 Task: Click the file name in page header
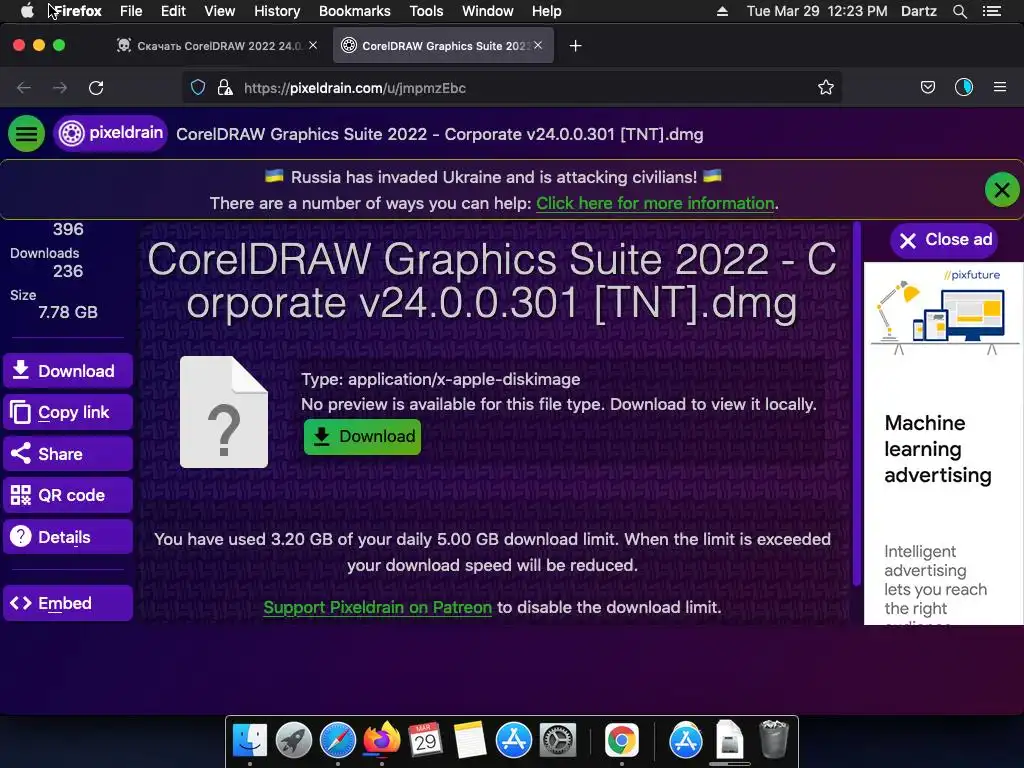click(440, 135)
